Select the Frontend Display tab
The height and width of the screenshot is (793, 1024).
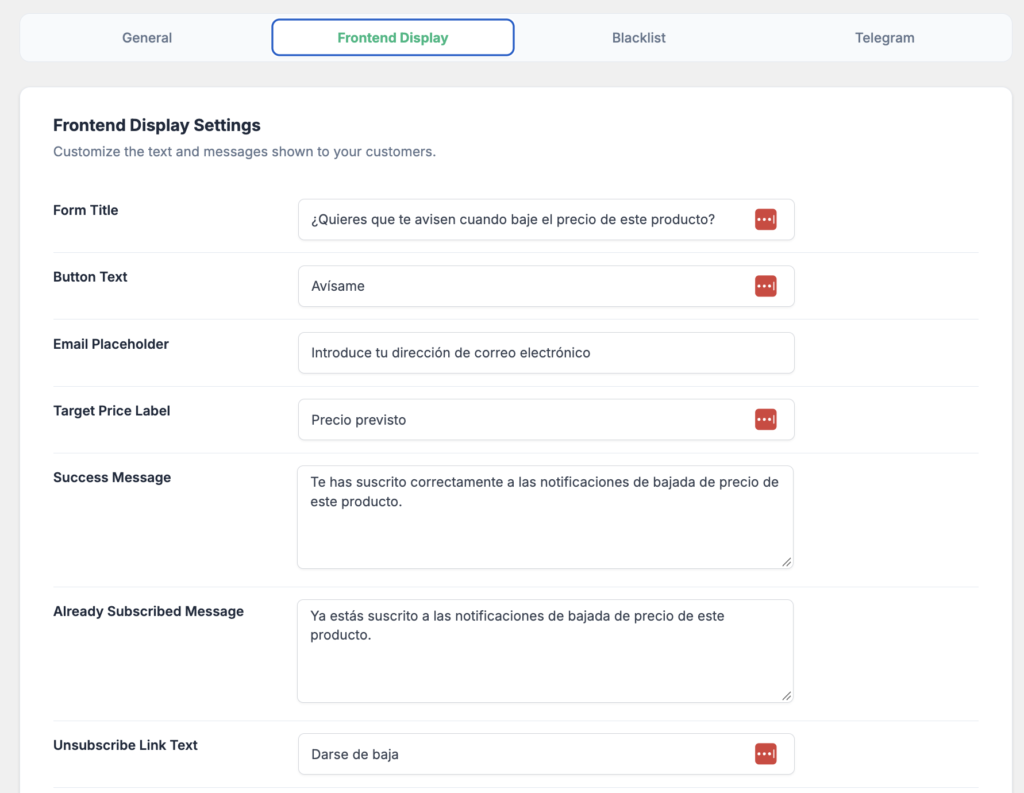click(x=392, y=38)
